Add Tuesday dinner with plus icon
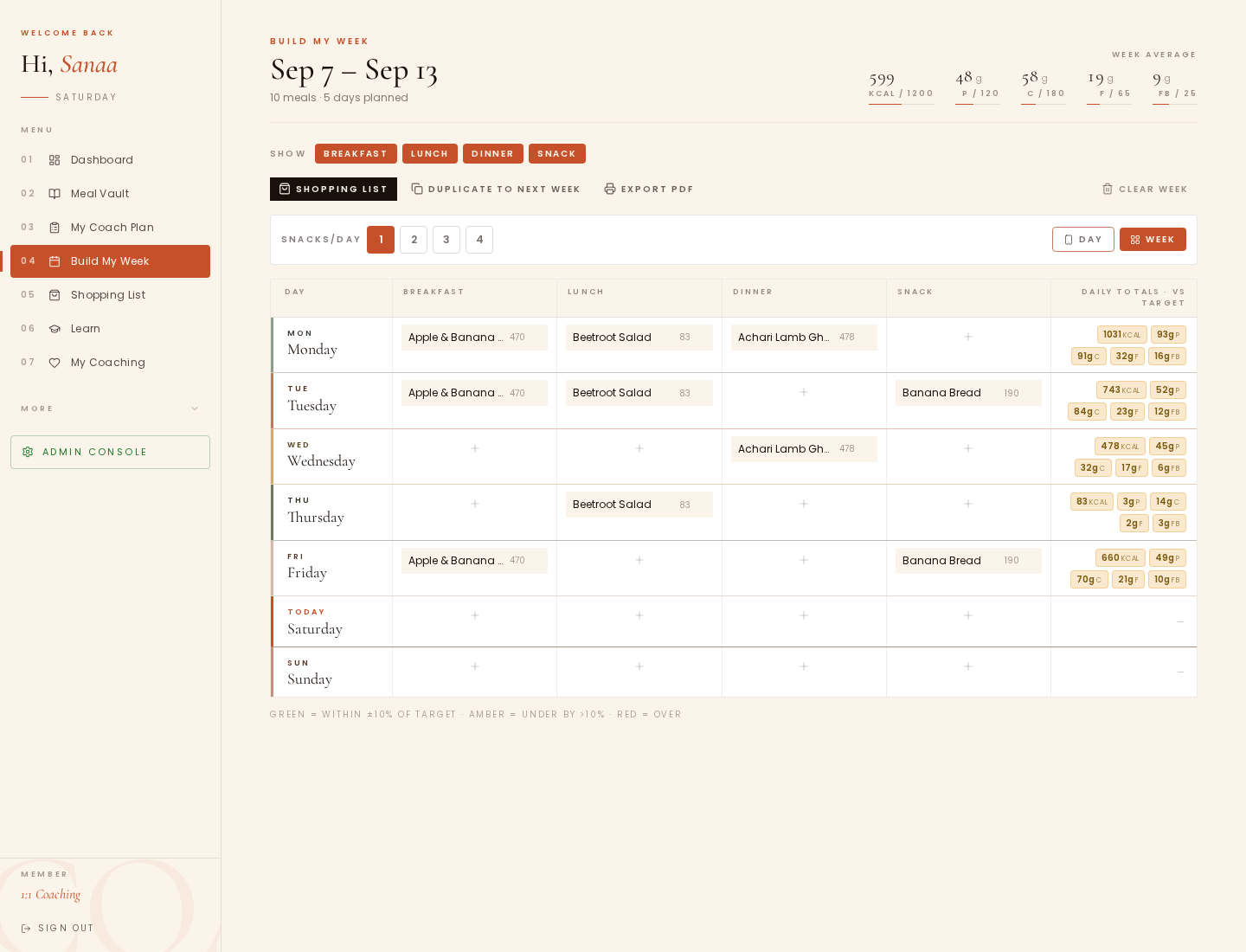This screenshot has width=1246, height=952. (804, 392)
